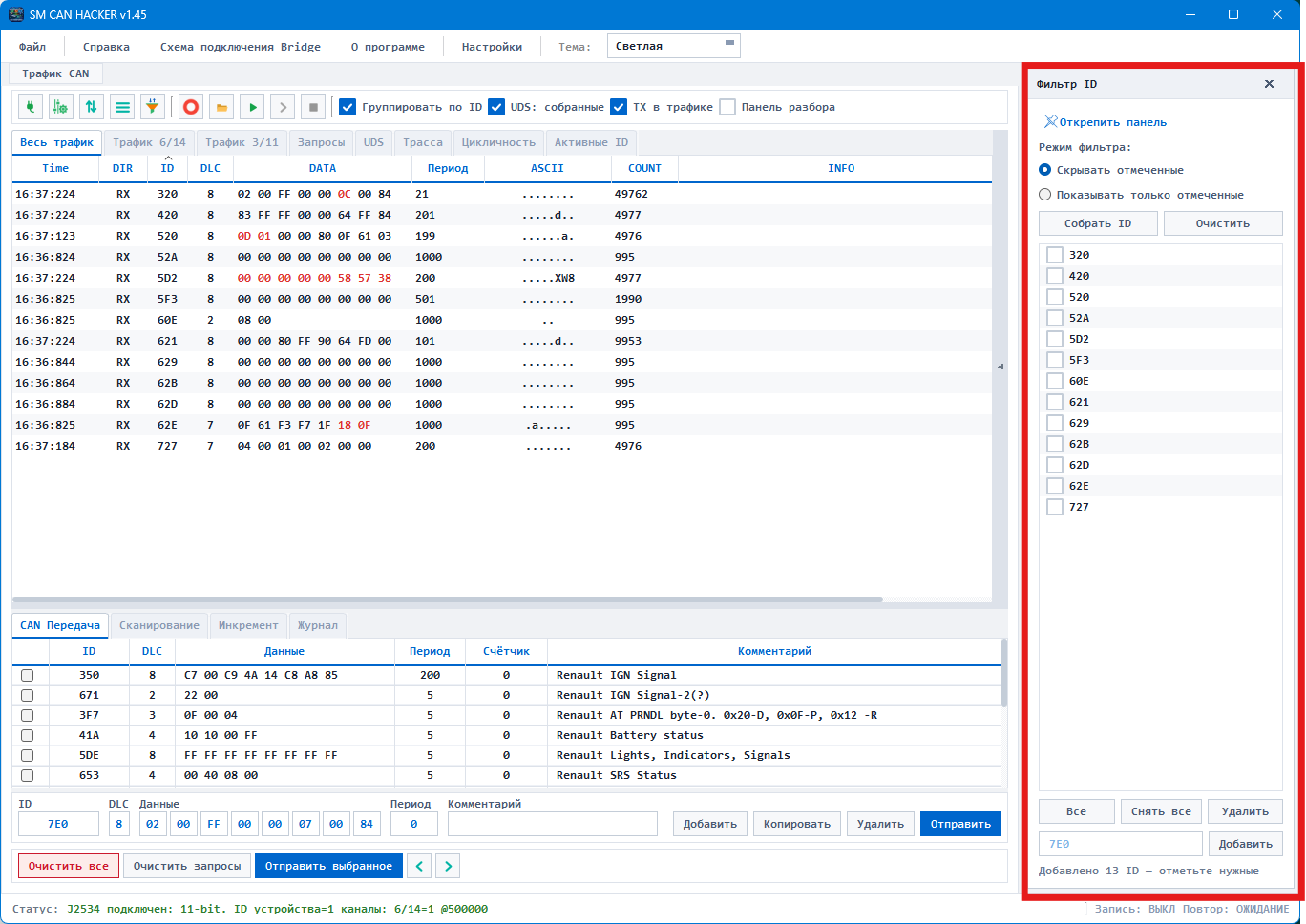Click the SM CAN HACKER app icon

(x=15, y=14)
